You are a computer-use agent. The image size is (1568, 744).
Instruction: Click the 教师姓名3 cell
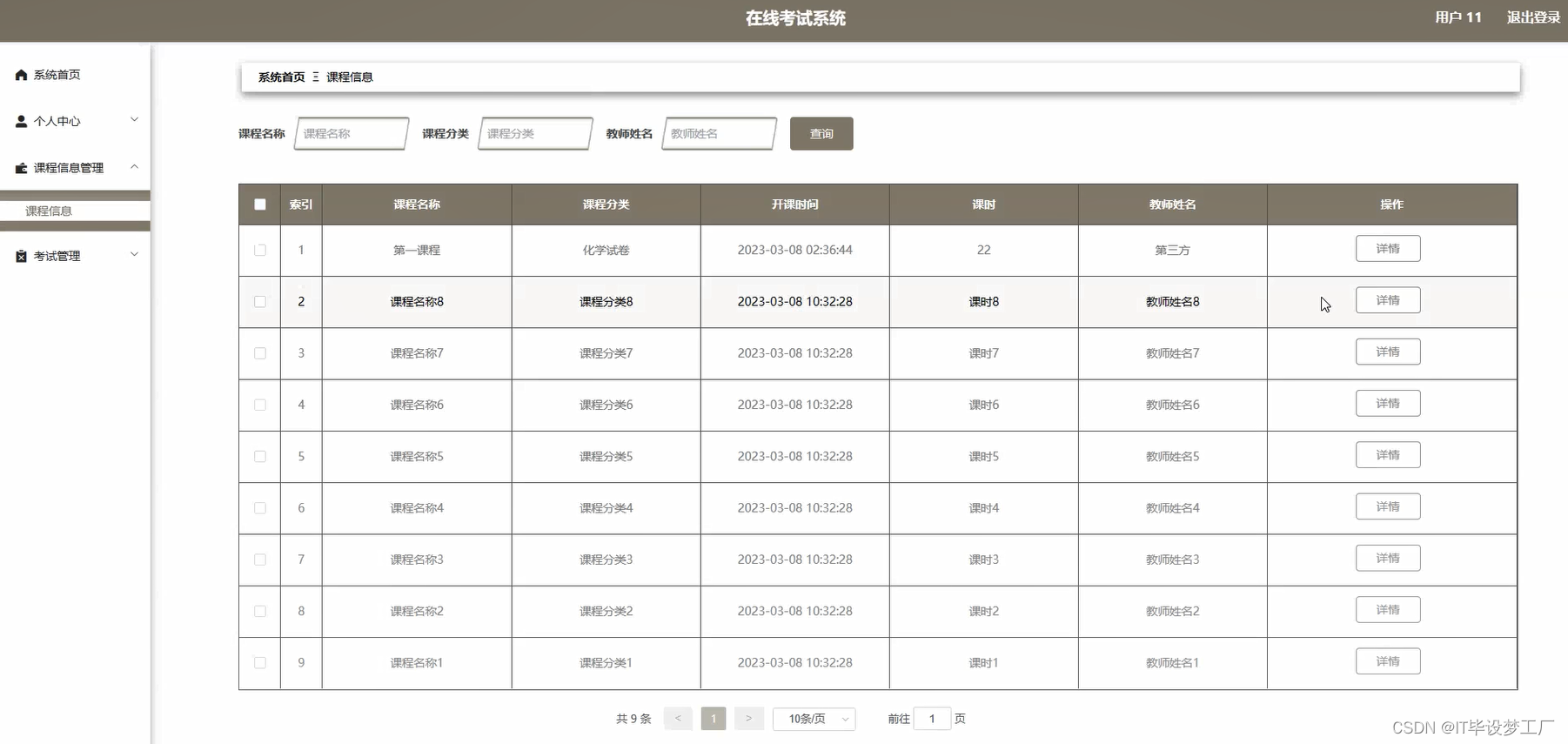pos(1172,560)
